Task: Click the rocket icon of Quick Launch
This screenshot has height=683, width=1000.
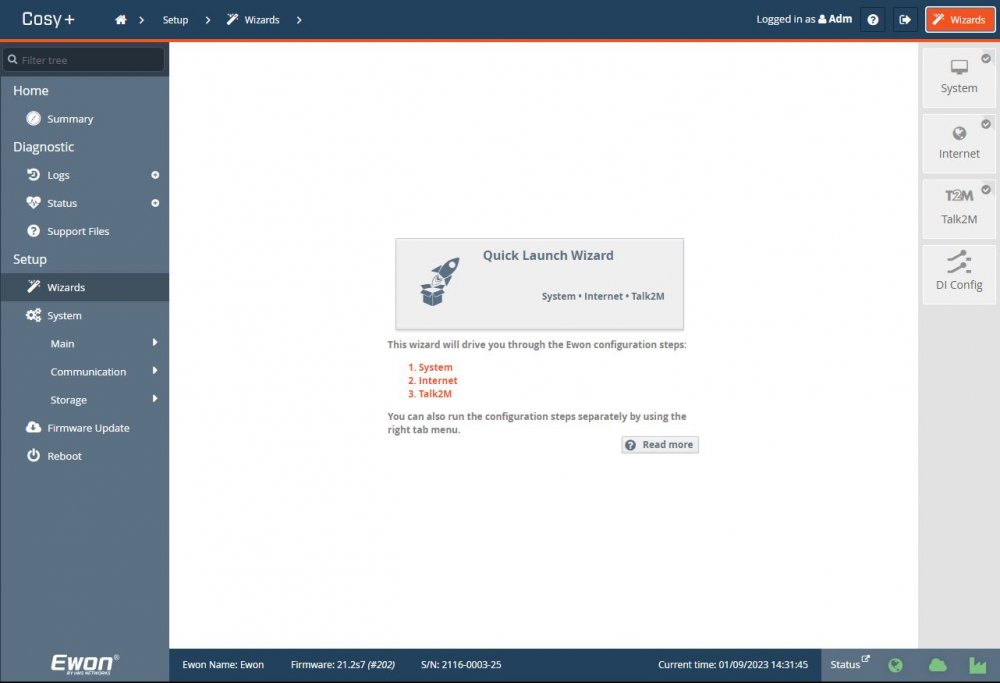Action: pyautogui.click(x=440, y=281)
